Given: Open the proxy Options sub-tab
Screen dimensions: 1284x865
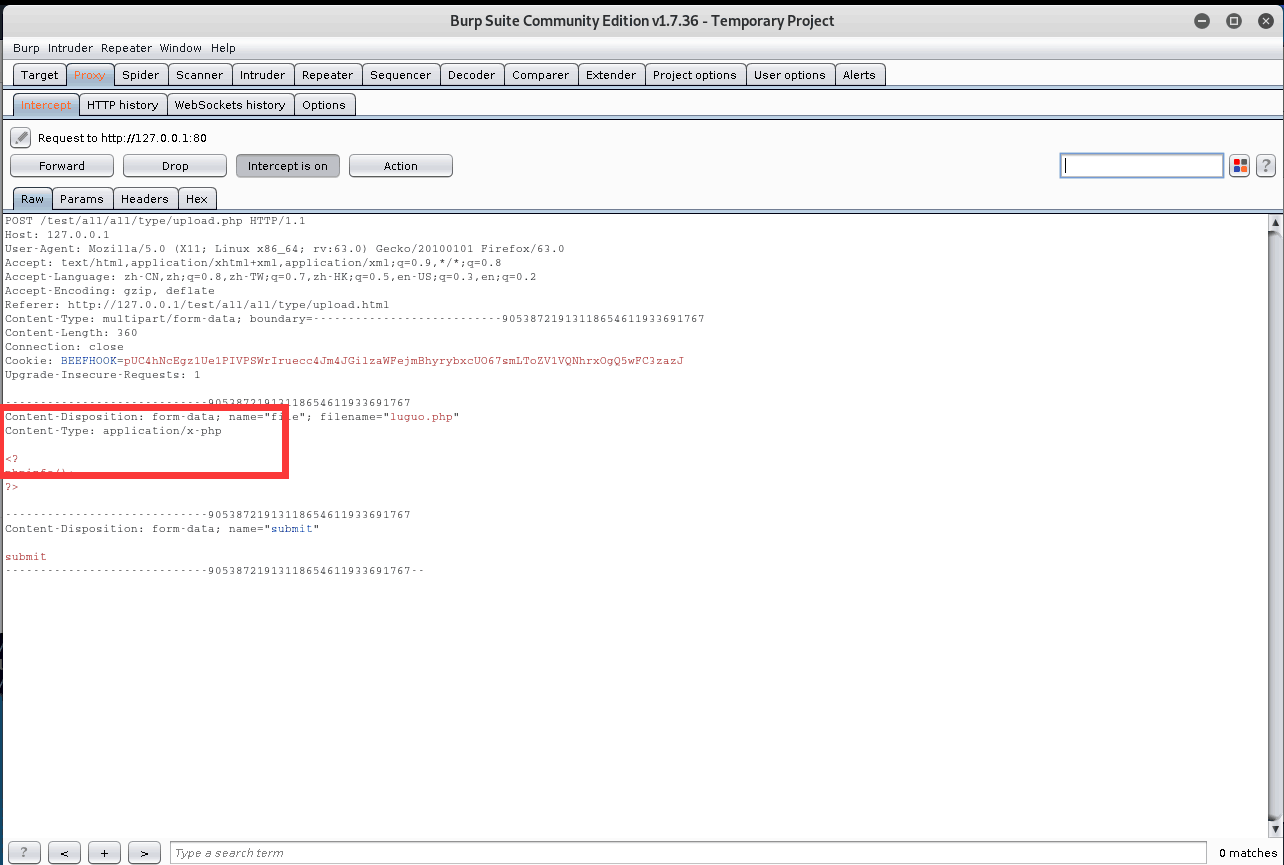Looking at the screenshot, I should click(324, 105).
